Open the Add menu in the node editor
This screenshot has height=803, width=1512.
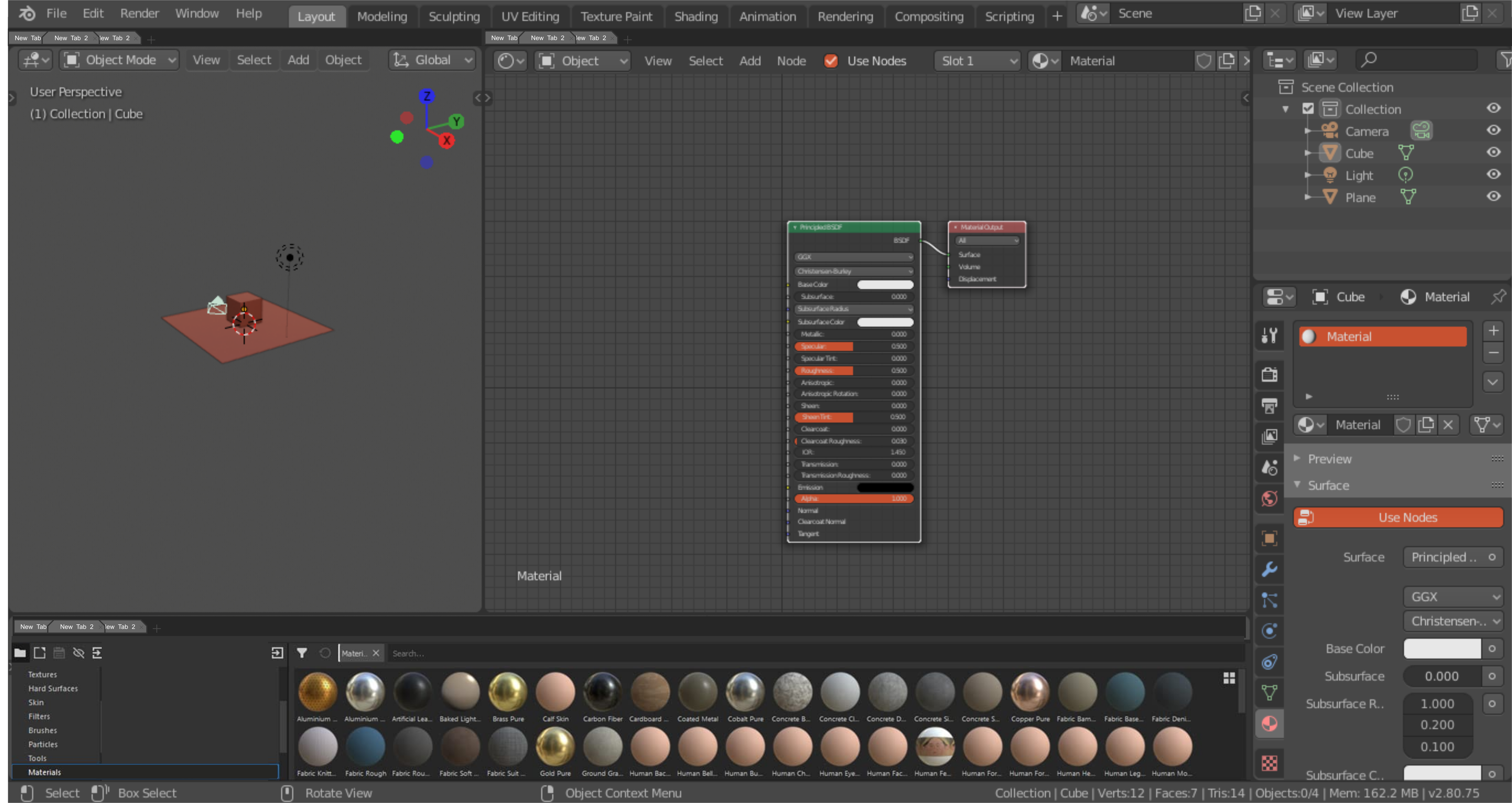pos(750,60)
